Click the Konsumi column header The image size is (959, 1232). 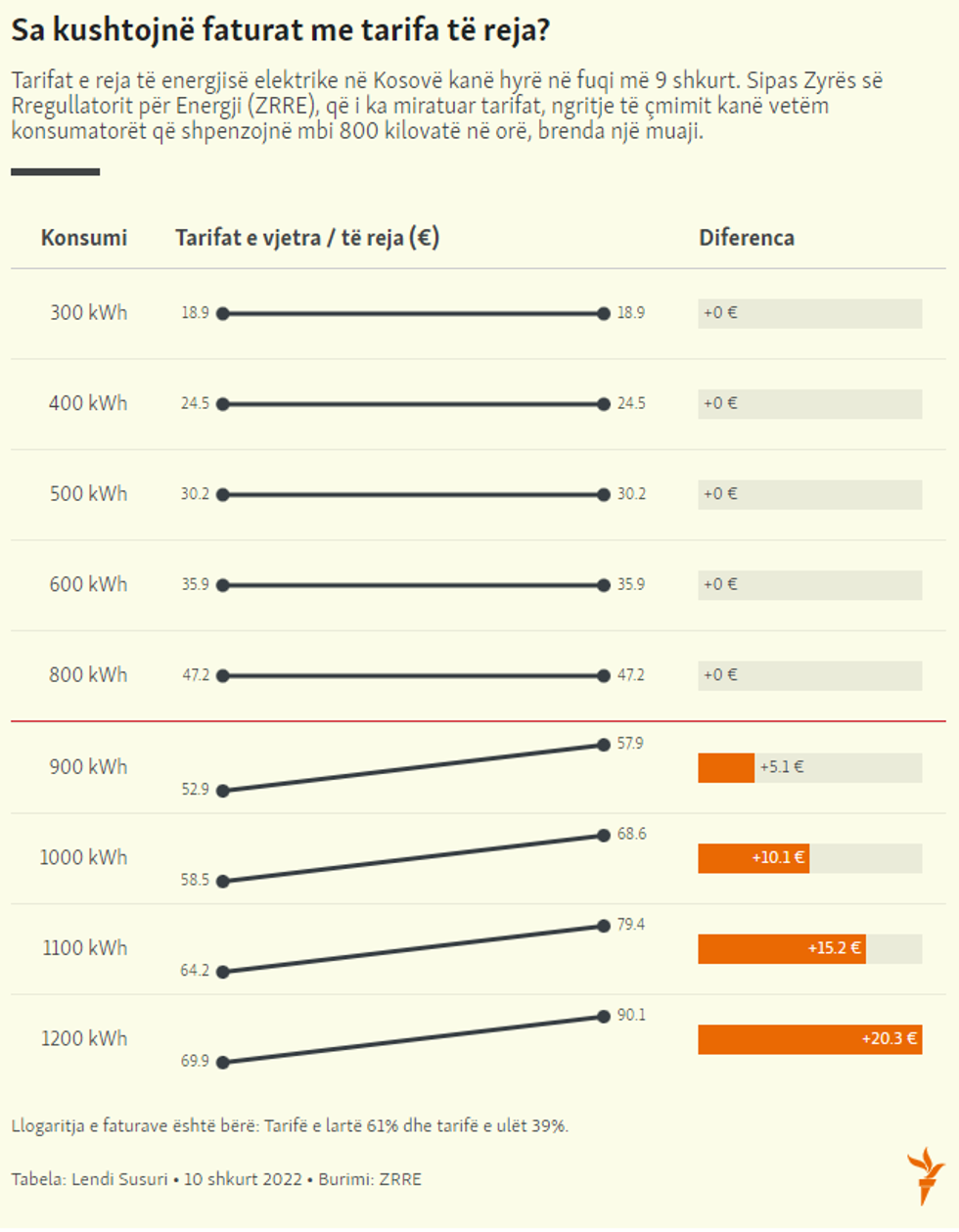click(84, 238)
